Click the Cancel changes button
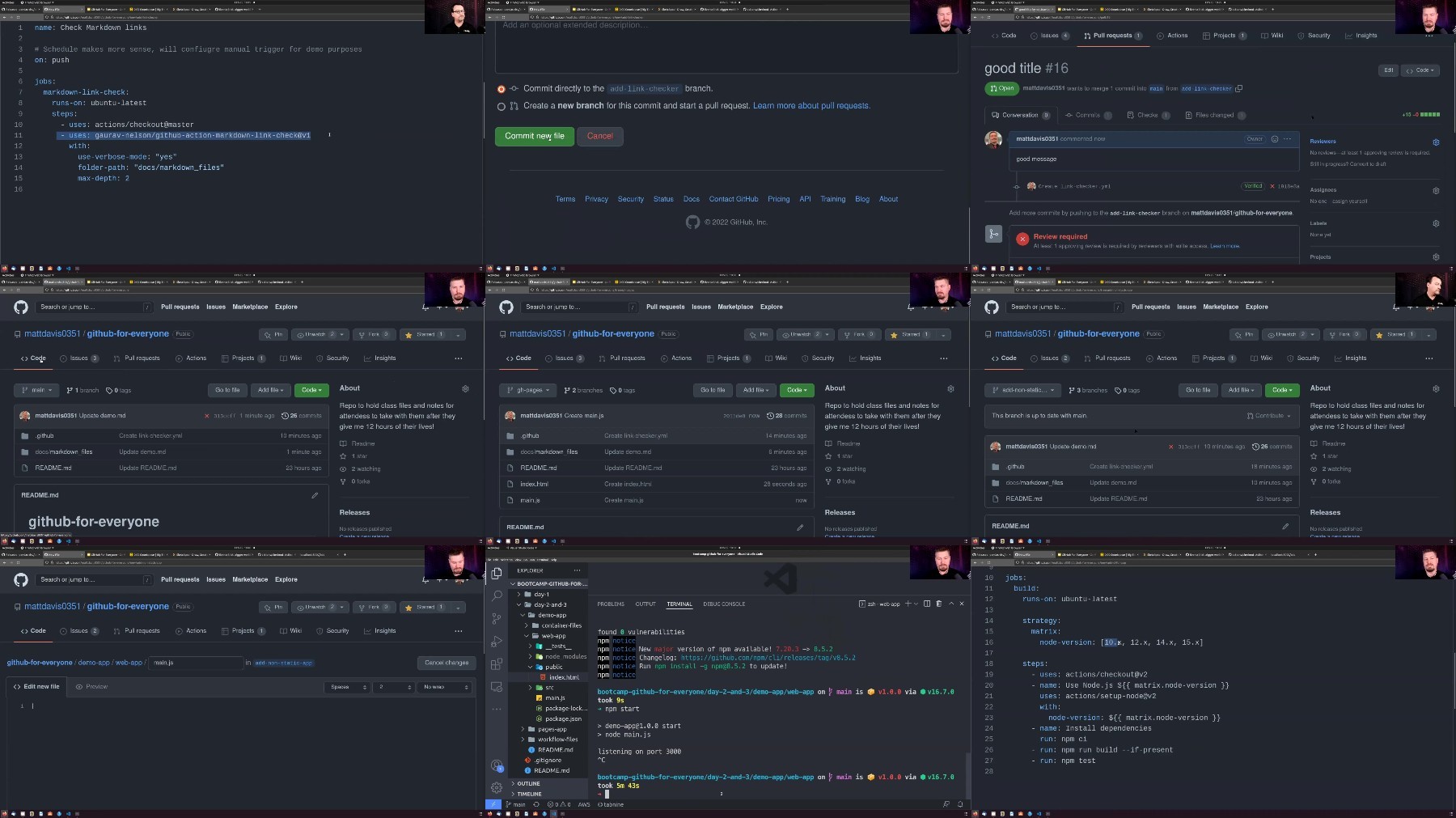This screenshot has height=818, width=1456. [x=447, y=663]
